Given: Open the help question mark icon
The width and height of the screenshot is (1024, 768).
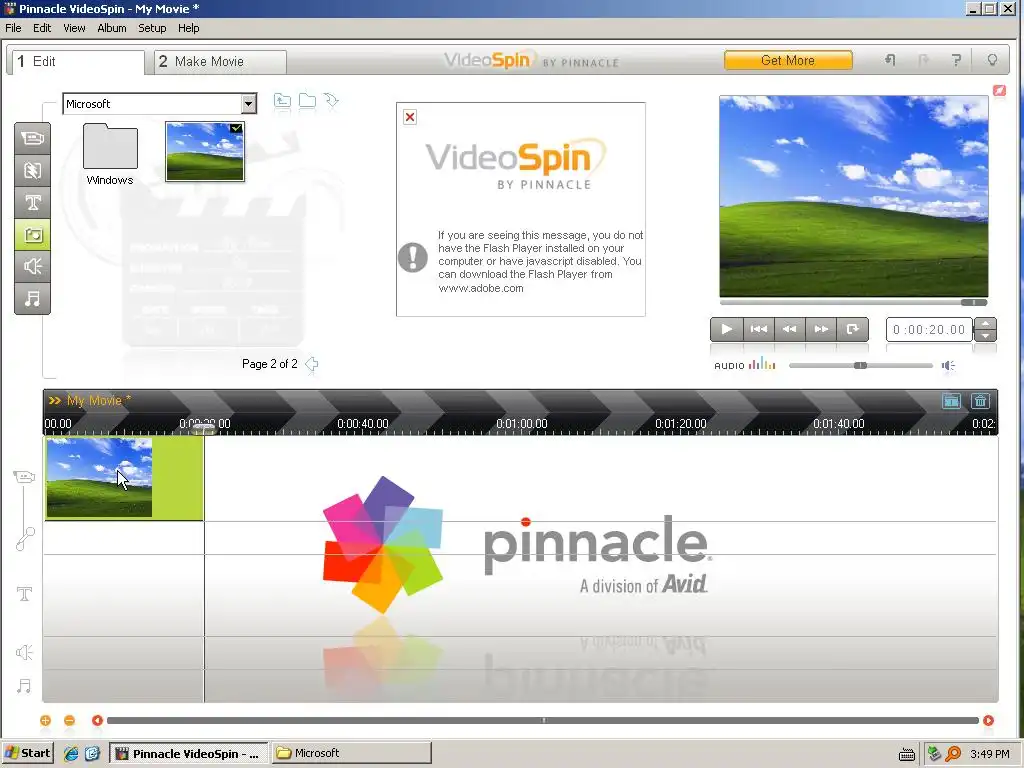Looking at the screenshot, I should 956,60.
